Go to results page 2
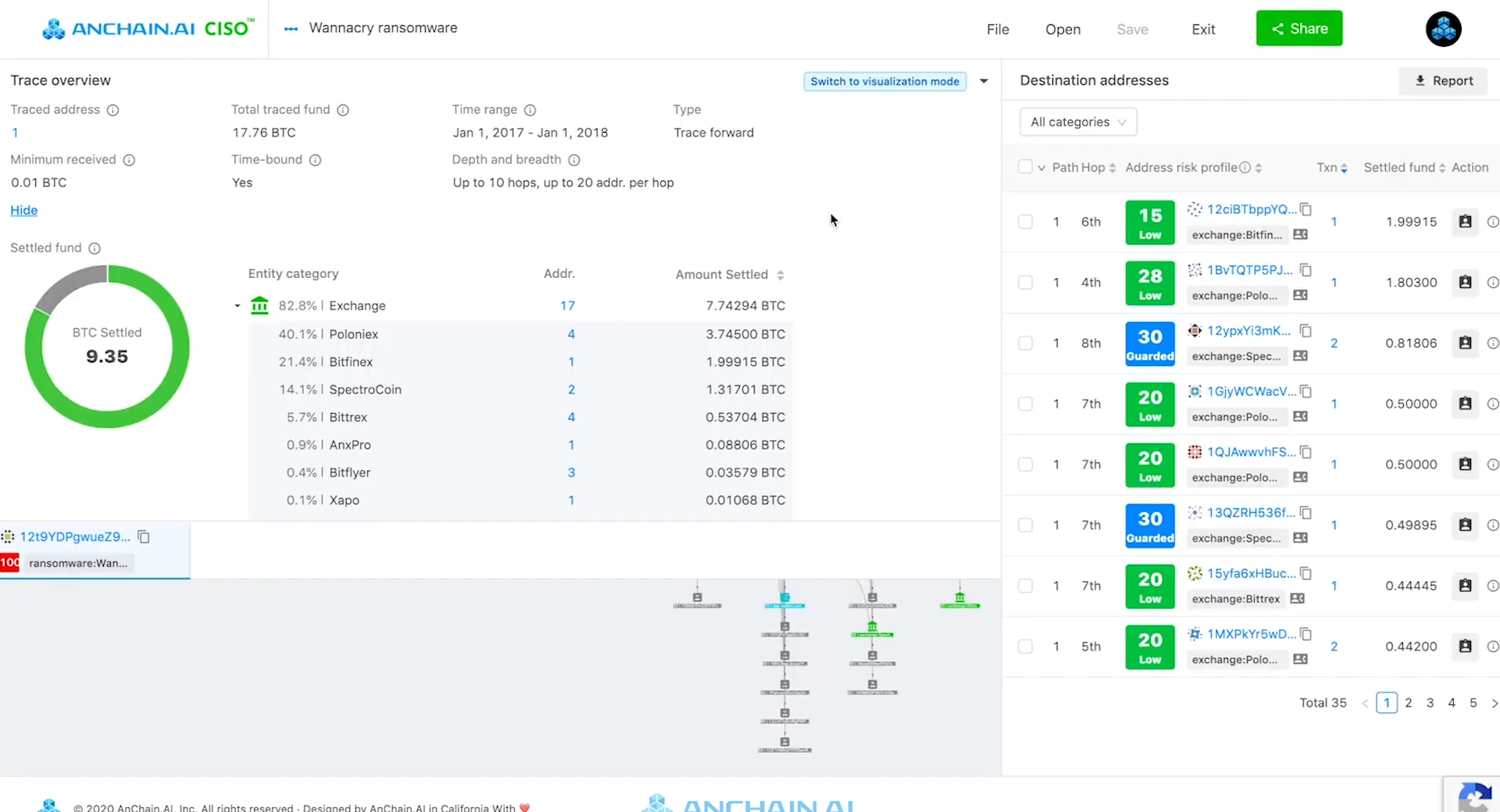Screen dimensions: 1500x812 (x=1408, y=703)
